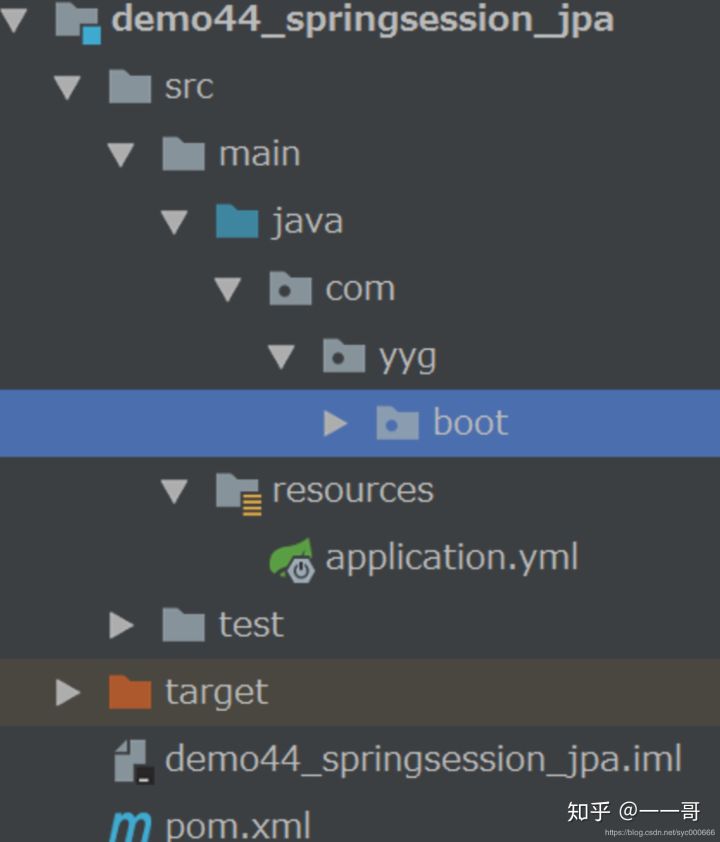Image resolution: width=720 pixels, height=842 pixels.
Task: Collapse the yyg package arrow
Action: click(x=281, y=357)
